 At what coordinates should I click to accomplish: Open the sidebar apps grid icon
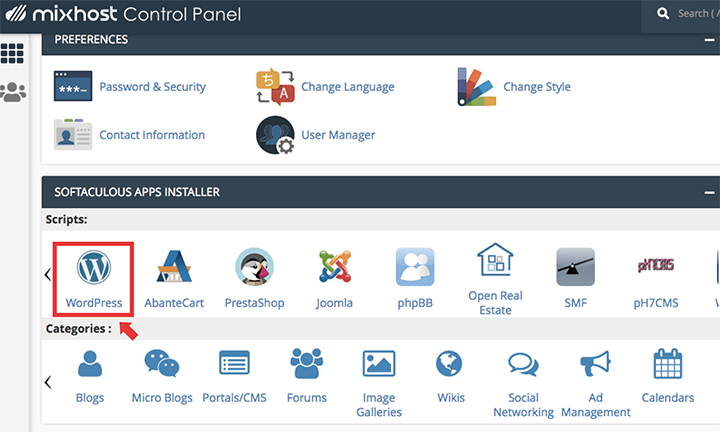tap(12, 53)
